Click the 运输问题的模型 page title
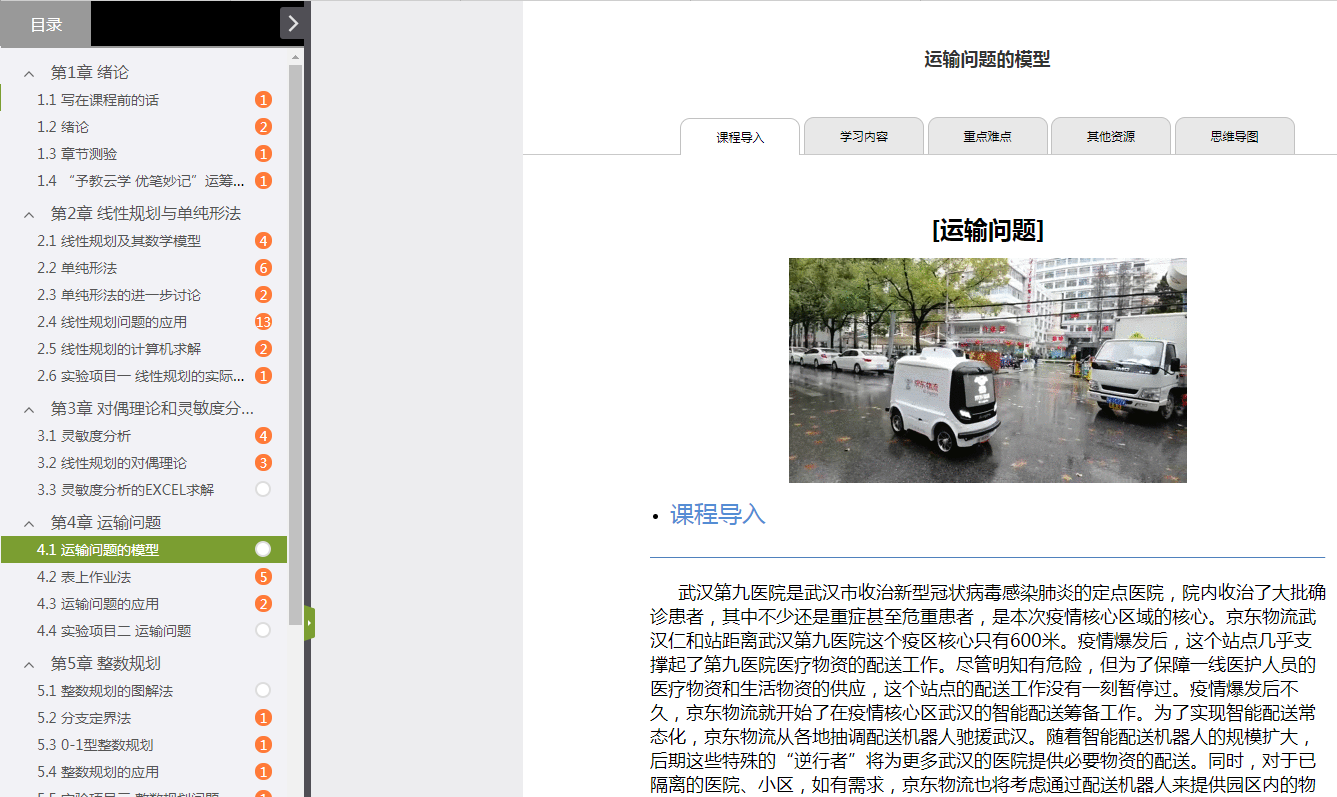1337x797 pixels. click(x=987, y=59)
